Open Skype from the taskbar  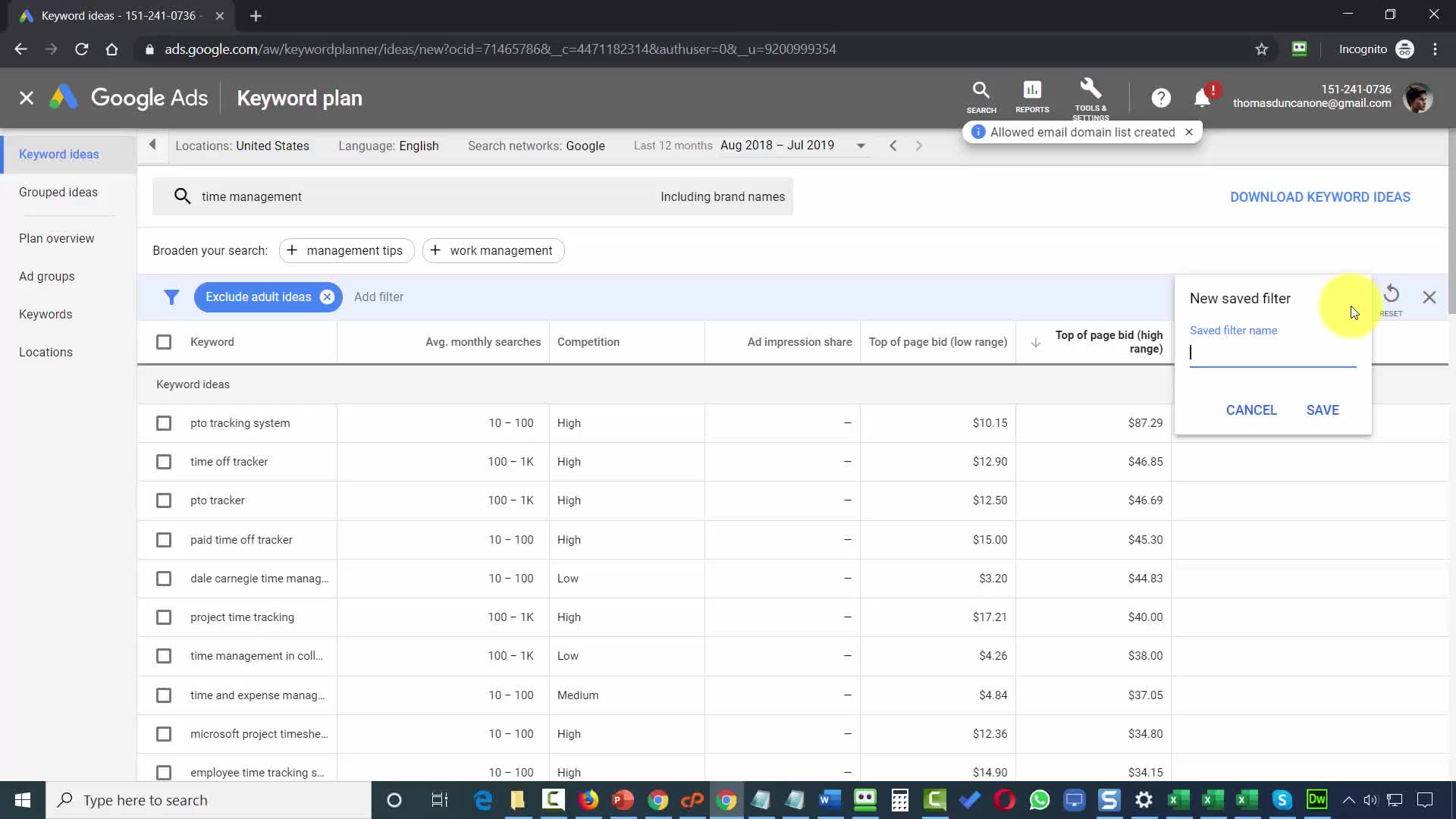1282,800
